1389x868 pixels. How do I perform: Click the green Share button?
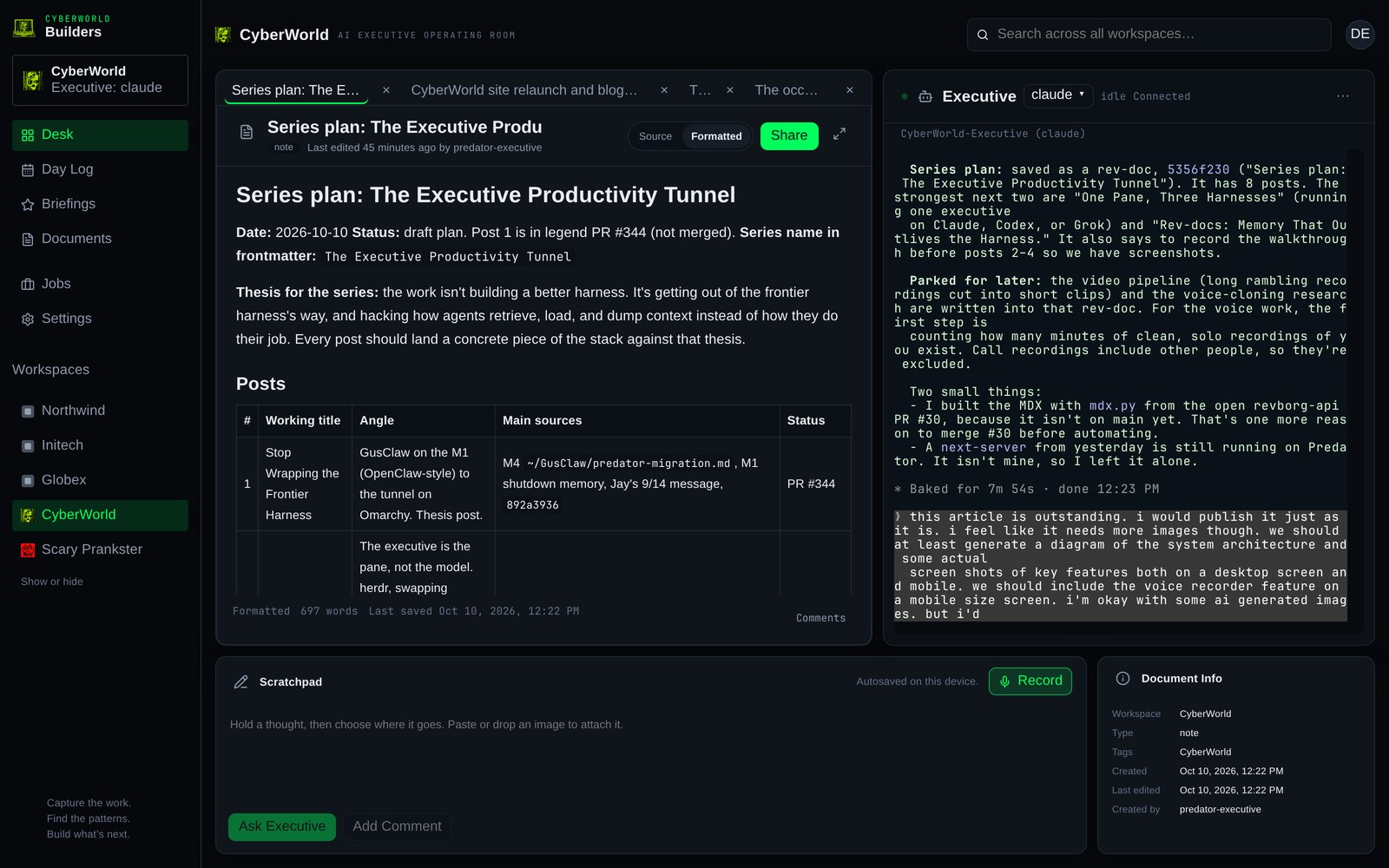(789, 136)
